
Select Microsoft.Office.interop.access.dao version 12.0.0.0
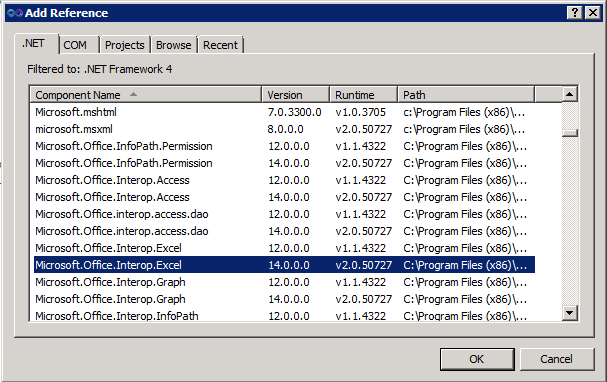tap(284, 214)
